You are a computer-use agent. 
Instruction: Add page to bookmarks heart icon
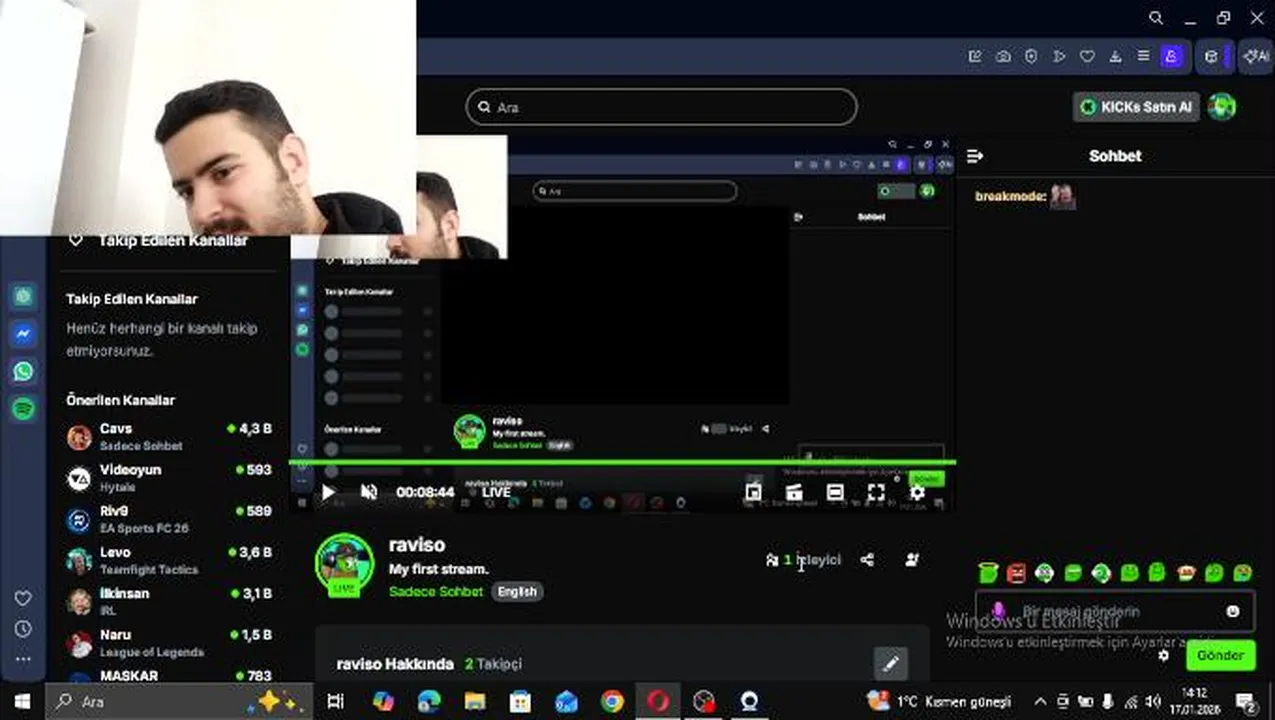click(x=1087, y=57)
